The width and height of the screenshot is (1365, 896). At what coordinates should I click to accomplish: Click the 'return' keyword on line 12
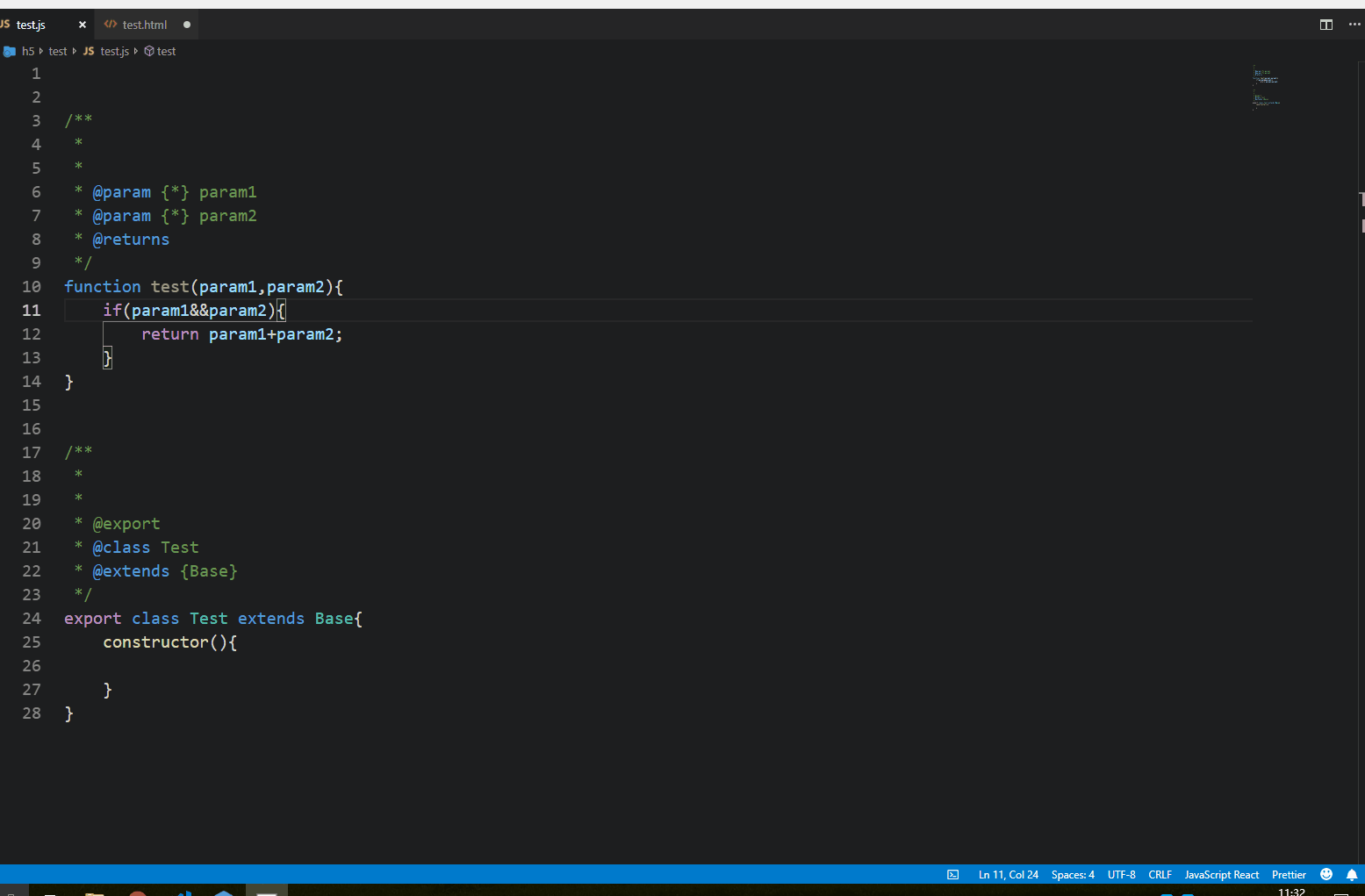170,334
